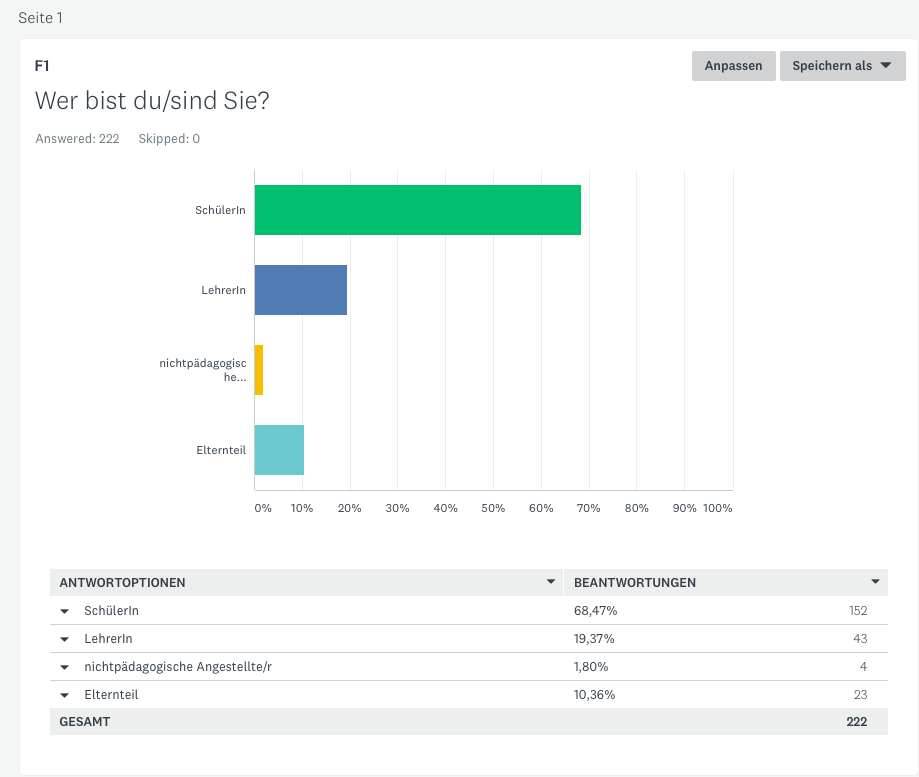Expand the SchülerIn table row caret
Screen dimensions: 919x777
coord(65,611)
